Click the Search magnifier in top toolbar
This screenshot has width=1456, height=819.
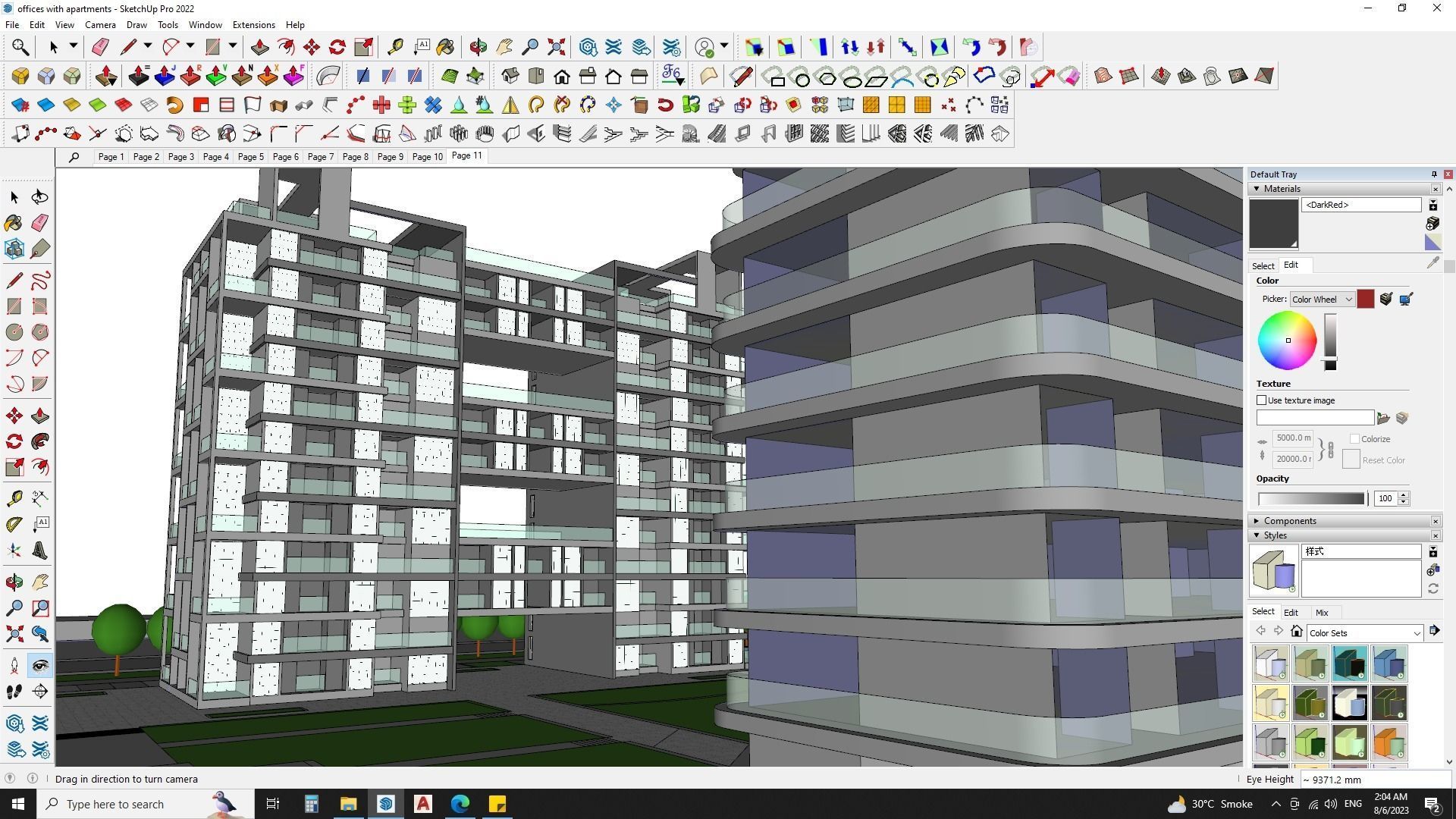20,48
